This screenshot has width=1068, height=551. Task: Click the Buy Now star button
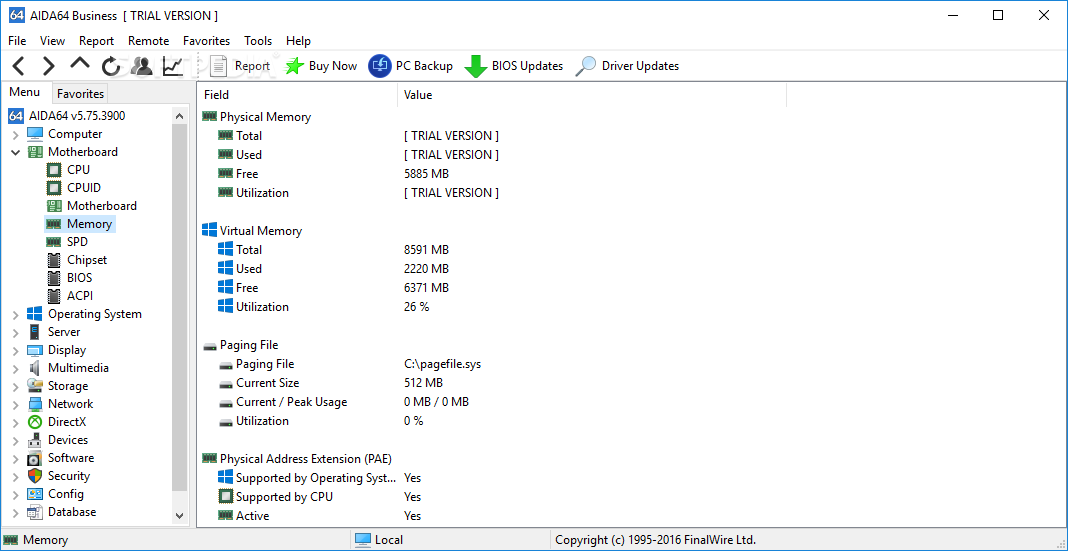click(x=321, y=66)
